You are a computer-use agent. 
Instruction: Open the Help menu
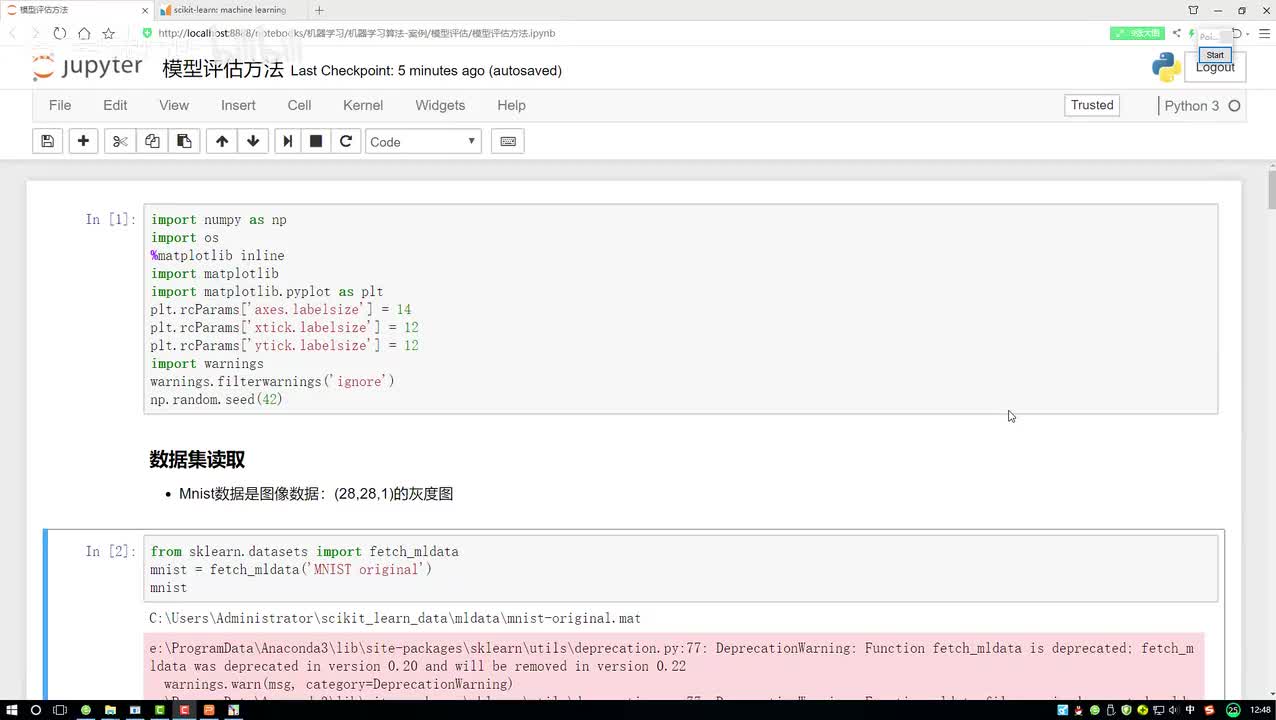click(x=511, y=105)
